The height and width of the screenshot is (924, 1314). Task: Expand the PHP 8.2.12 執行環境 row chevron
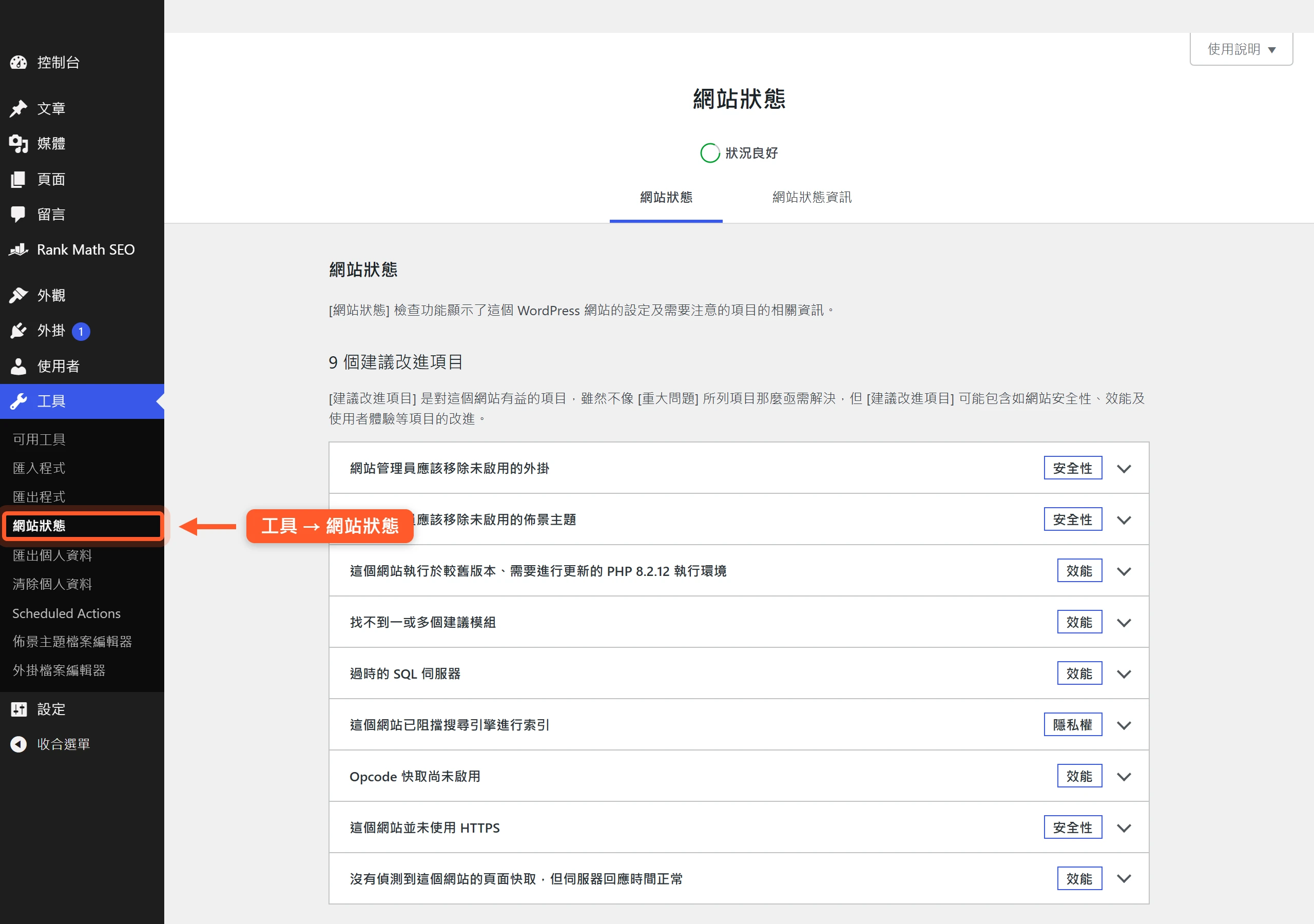coord(1124,571)
